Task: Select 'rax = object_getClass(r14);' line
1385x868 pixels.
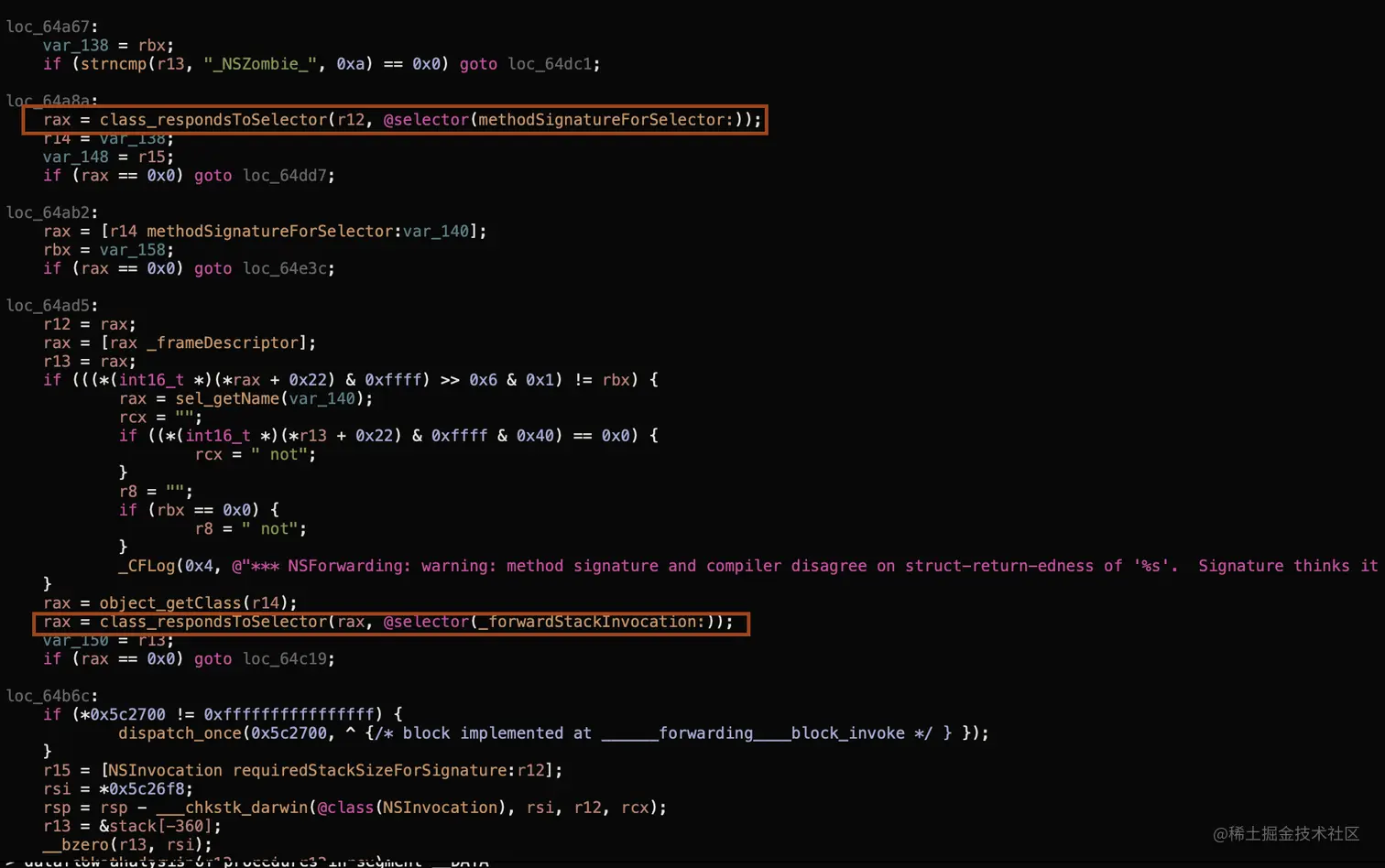Action: [169, 603]
